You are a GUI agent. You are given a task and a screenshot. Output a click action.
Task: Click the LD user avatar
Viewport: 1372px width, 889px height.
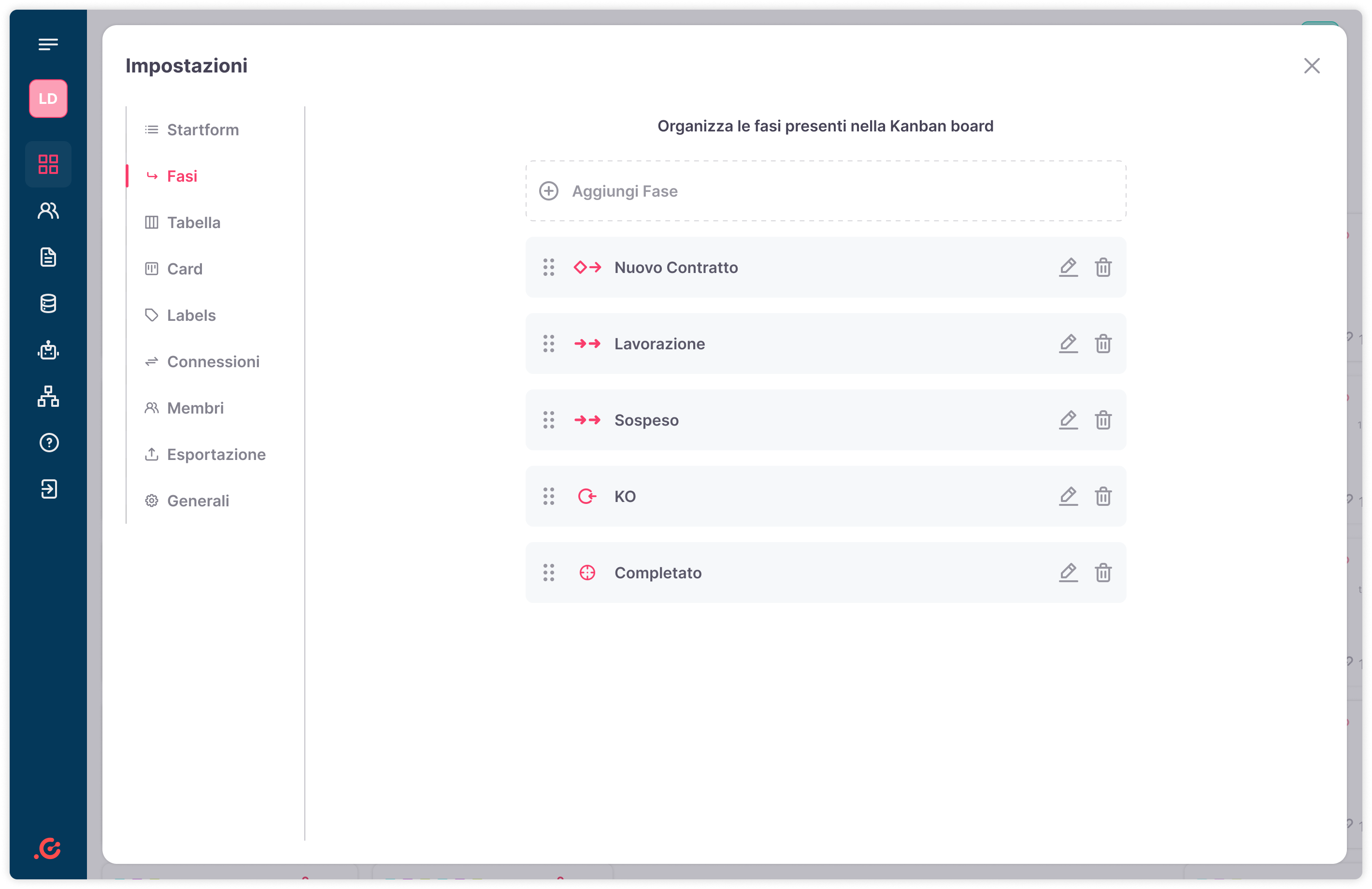point(48,99)
